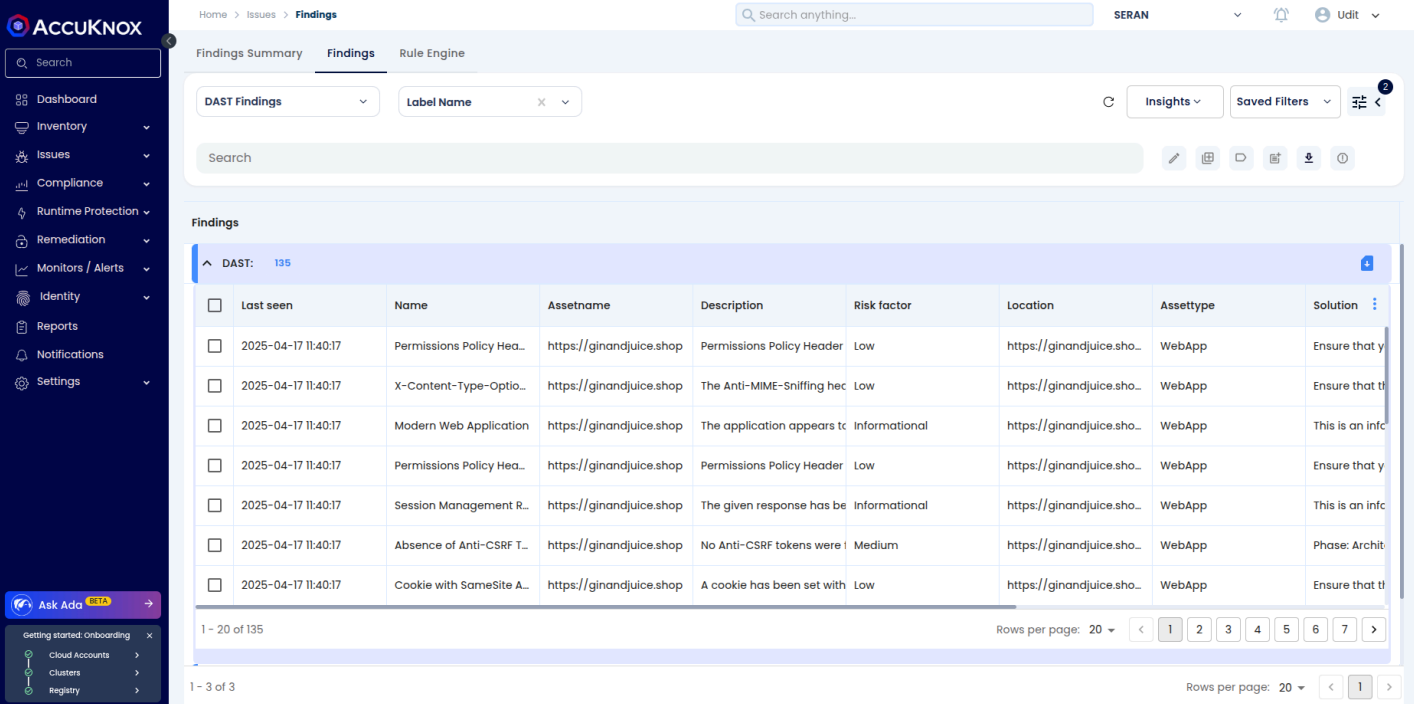This screenshot has width=1414, height=704.
Task: Click the table horizontal scrollbar
Action: pos(606,606)
